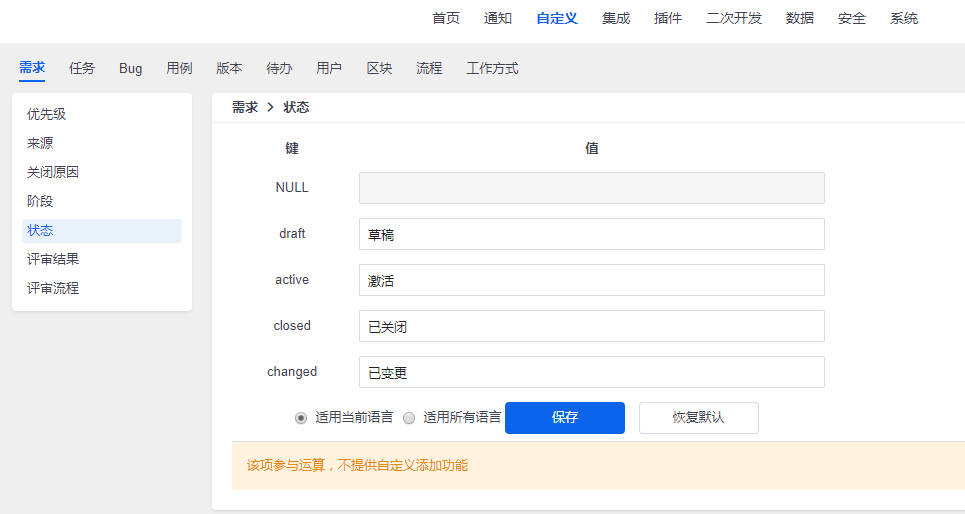This screenshot has width=965, height=514.
Task: Go to the 系统 menu item
Action: click(x=904, y=18)
